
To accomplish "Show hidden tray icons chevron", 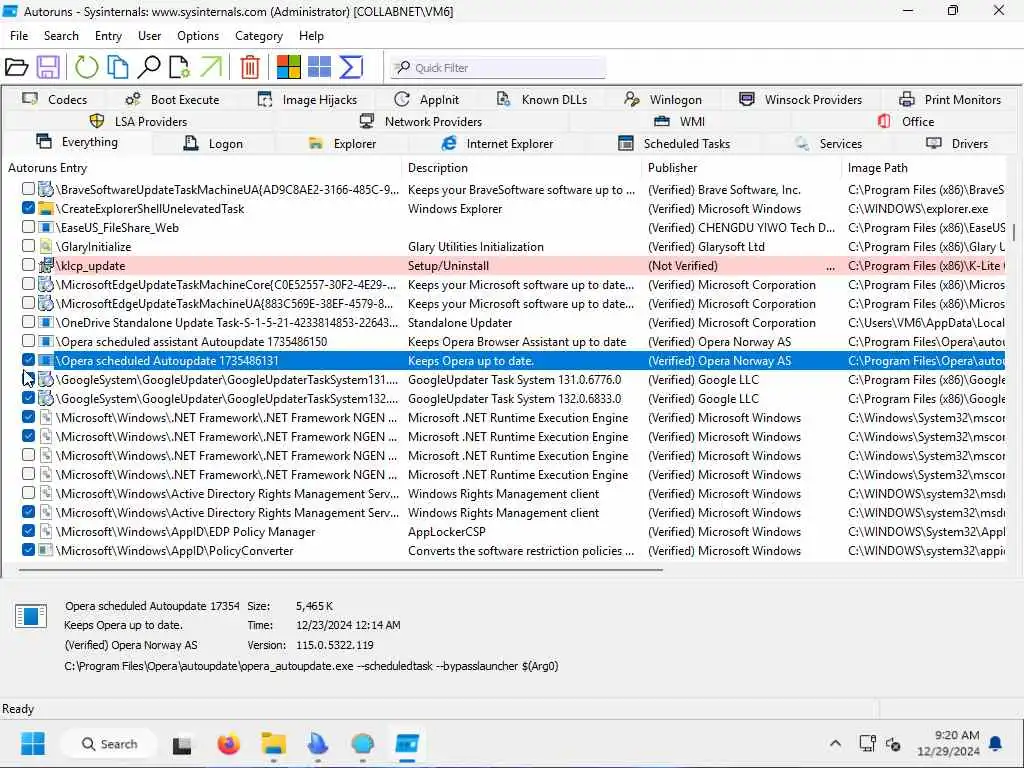I will 835,744.
